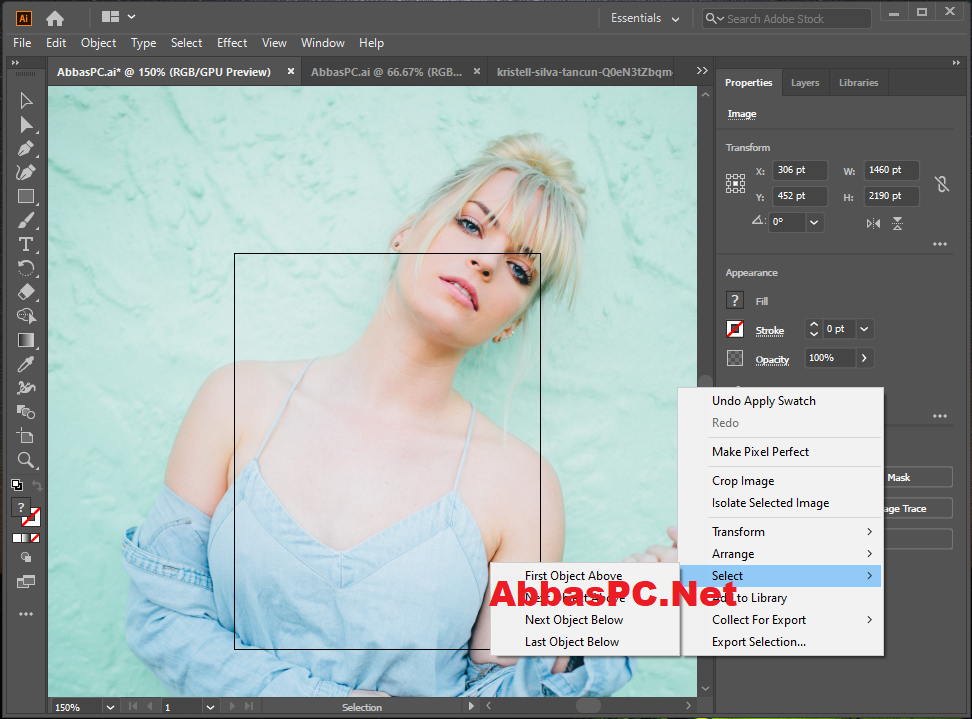Select the Eyedropper tool
This screenshot has width=972, height=719.
(25, 364)
